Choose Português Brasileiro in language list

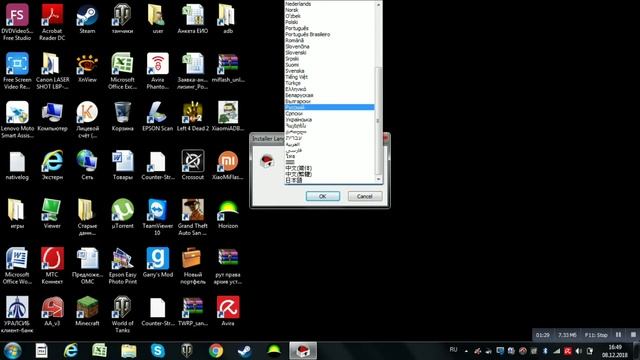[x=329, y=34]
